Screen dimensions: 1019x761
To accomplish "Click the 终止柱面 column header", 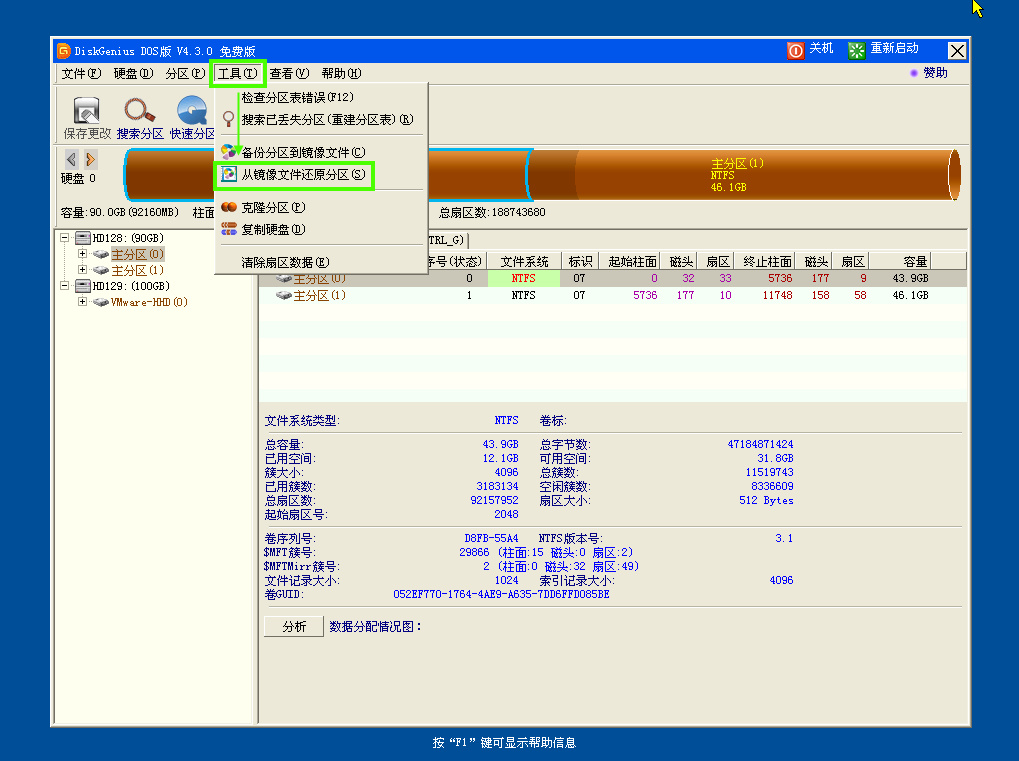I will pos(767,261).
